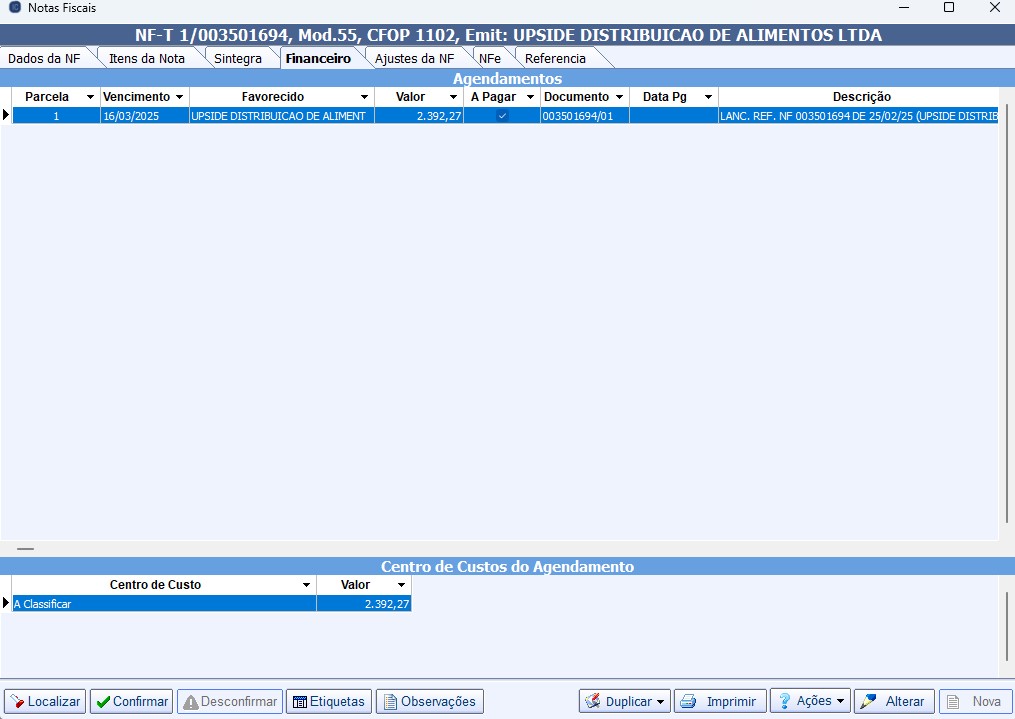Click the Agendamentos vertical scrollbar
This screenshot has width=1015, height=719.
tap(1006, 300)
